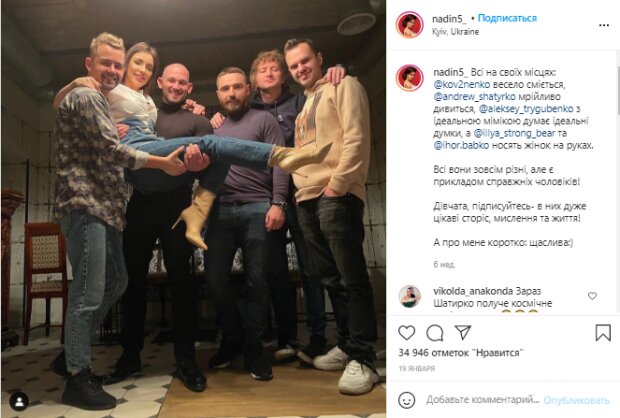Open the emoji picker smiley icon

[406, 400]
